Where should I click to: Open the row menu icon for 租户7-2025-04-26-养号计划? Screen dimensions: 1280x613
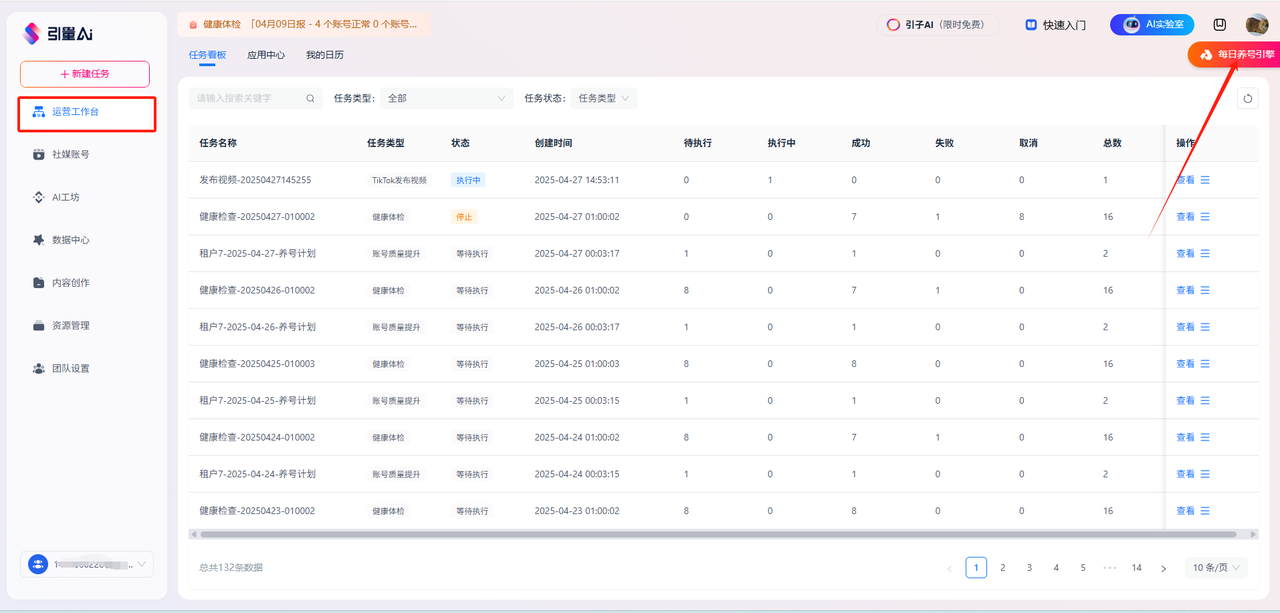[1205, 327]
